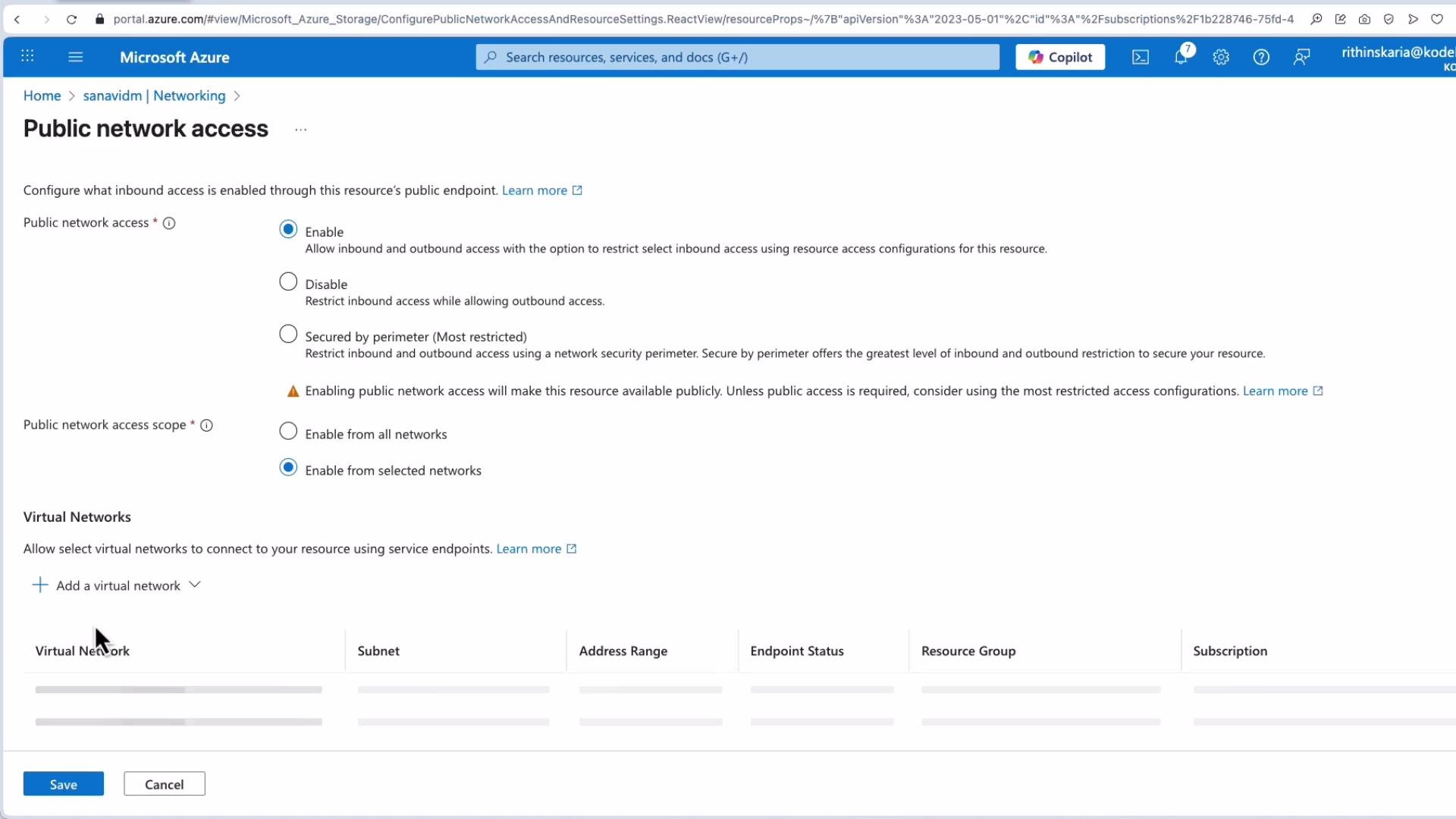Choose Enable from all networks
The width and height of the screenshot is (1456, 819).
coord(288,431)
